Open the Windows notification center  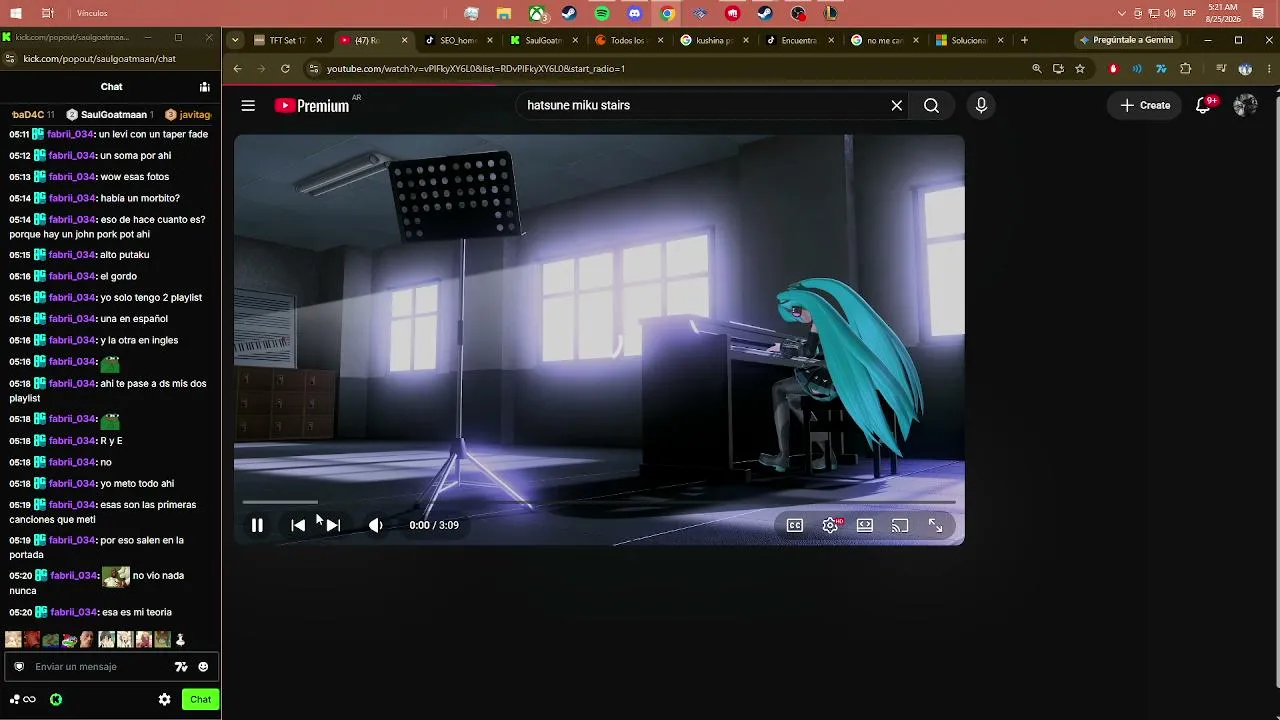click(1258, 13)
